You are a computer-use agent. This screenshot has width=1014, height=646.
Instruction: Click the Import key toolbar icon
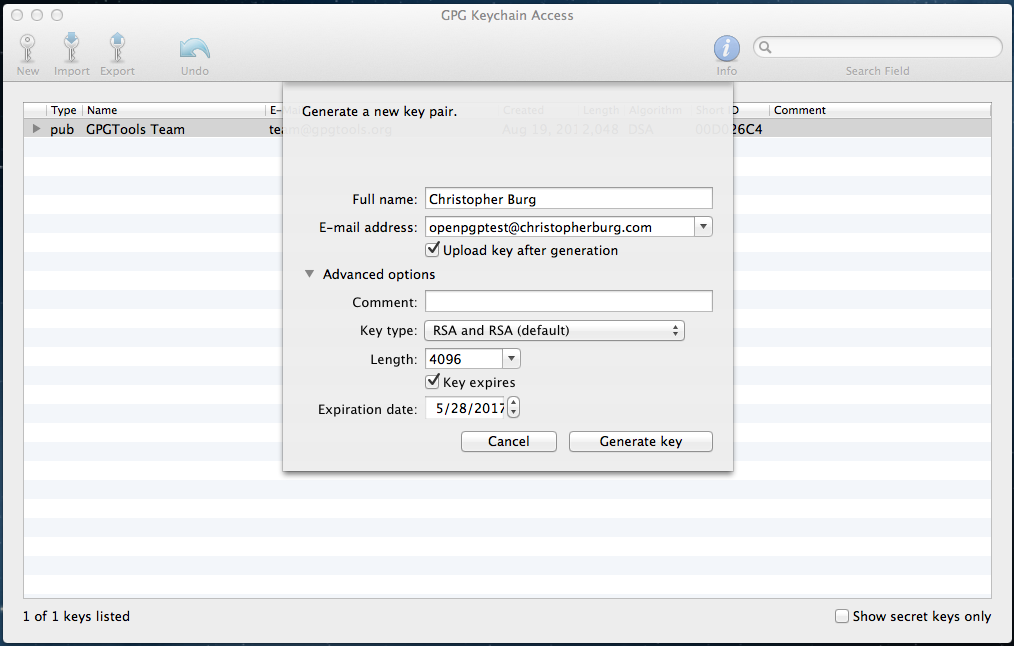click(71, 48)
